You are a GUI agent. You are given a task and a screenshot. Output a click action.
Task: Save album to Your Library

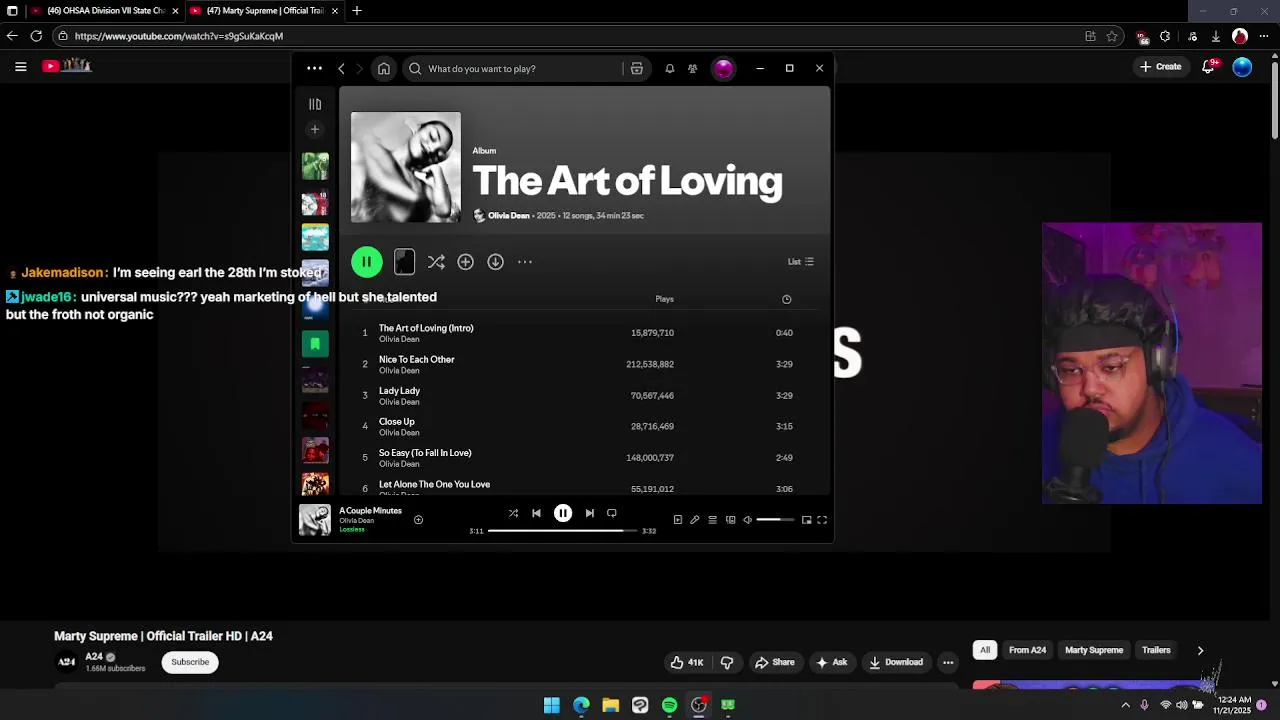(x=465, y=262)
